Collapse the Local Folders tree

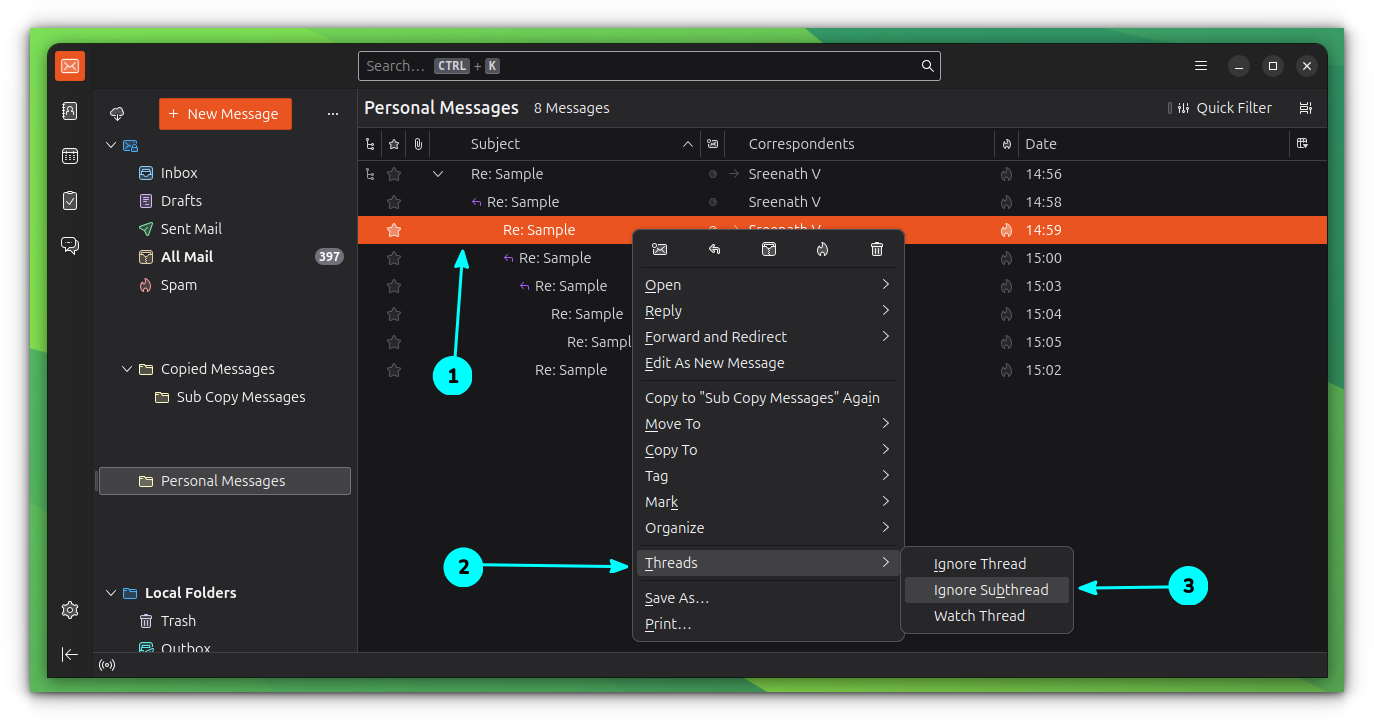(111, 593)
